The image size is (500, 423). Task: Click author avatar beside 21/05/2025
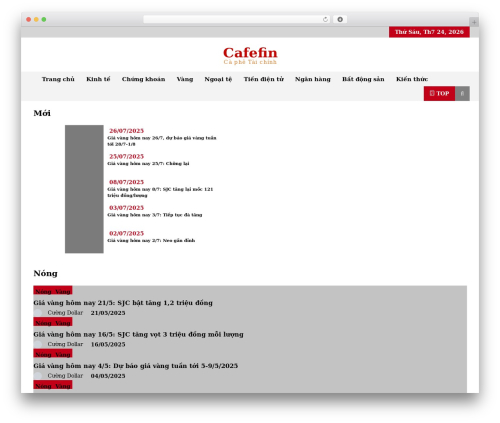point(38,313)
